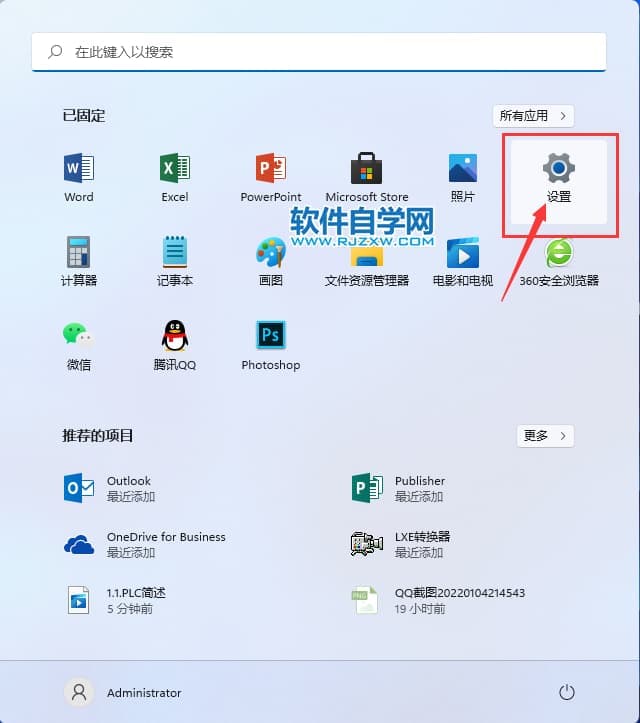
Task: Open 设置 (Settings) gear icon
Action: (558, 169)
